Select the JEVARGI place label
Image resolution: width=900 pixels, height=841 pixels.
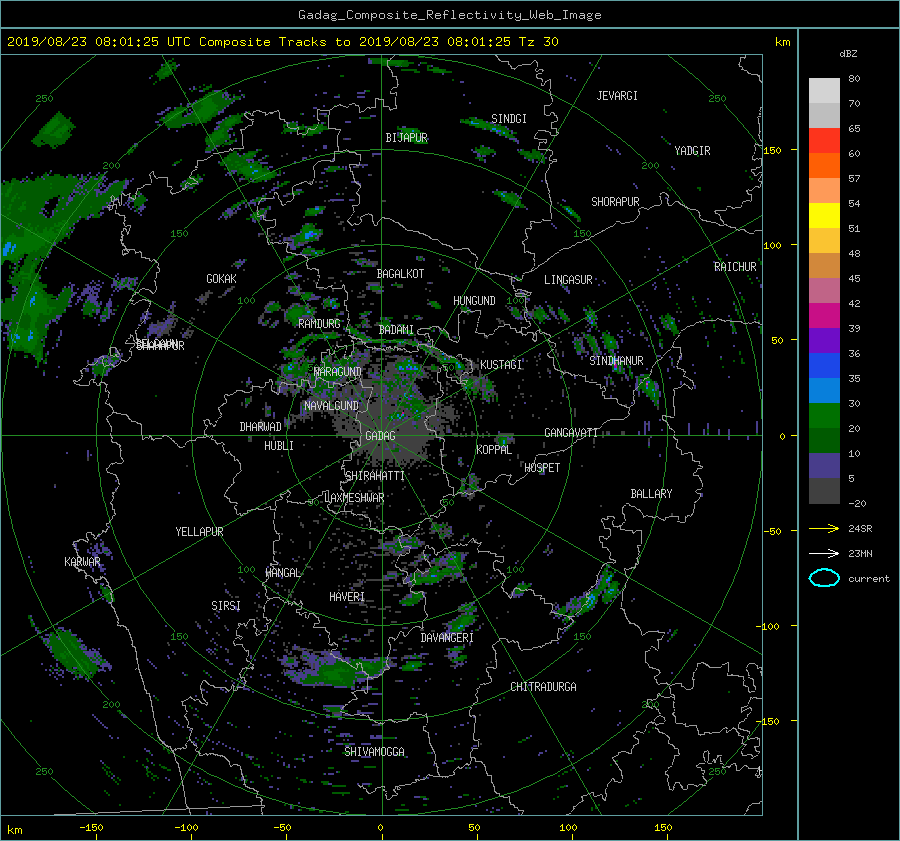[617, 96]
